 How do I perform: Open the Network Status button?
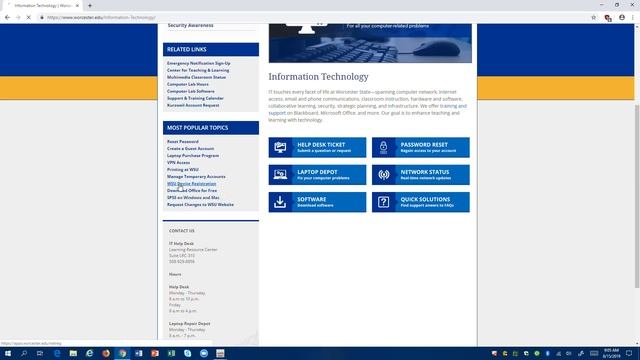(x=420, y=175)
